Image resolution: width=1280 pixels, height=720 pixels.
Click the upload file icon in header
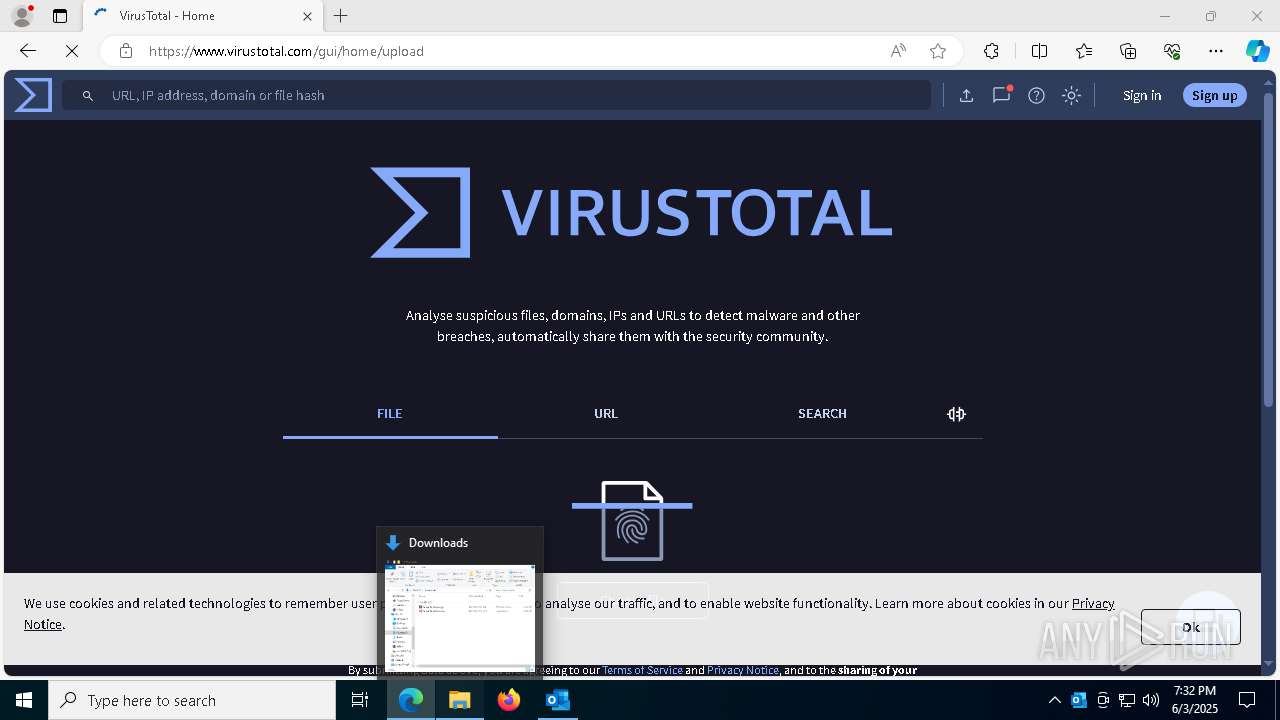point(966,95)
